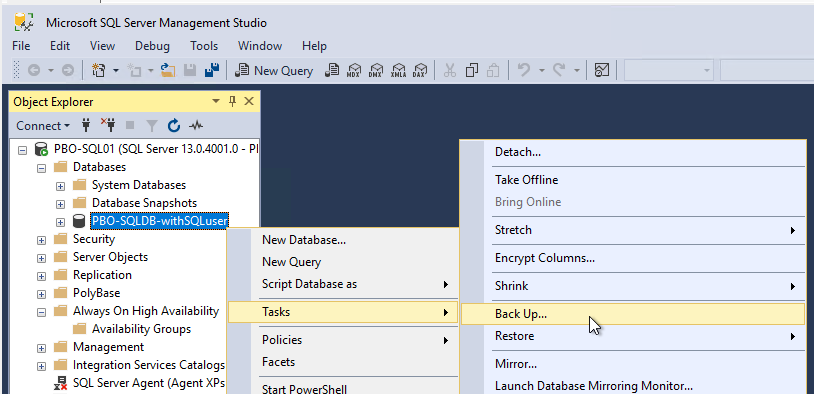The width and height of the screenshot is (814, 394).
Task: Toggle Auto Hide pin on Object Explorer
Action: [233, 101]
